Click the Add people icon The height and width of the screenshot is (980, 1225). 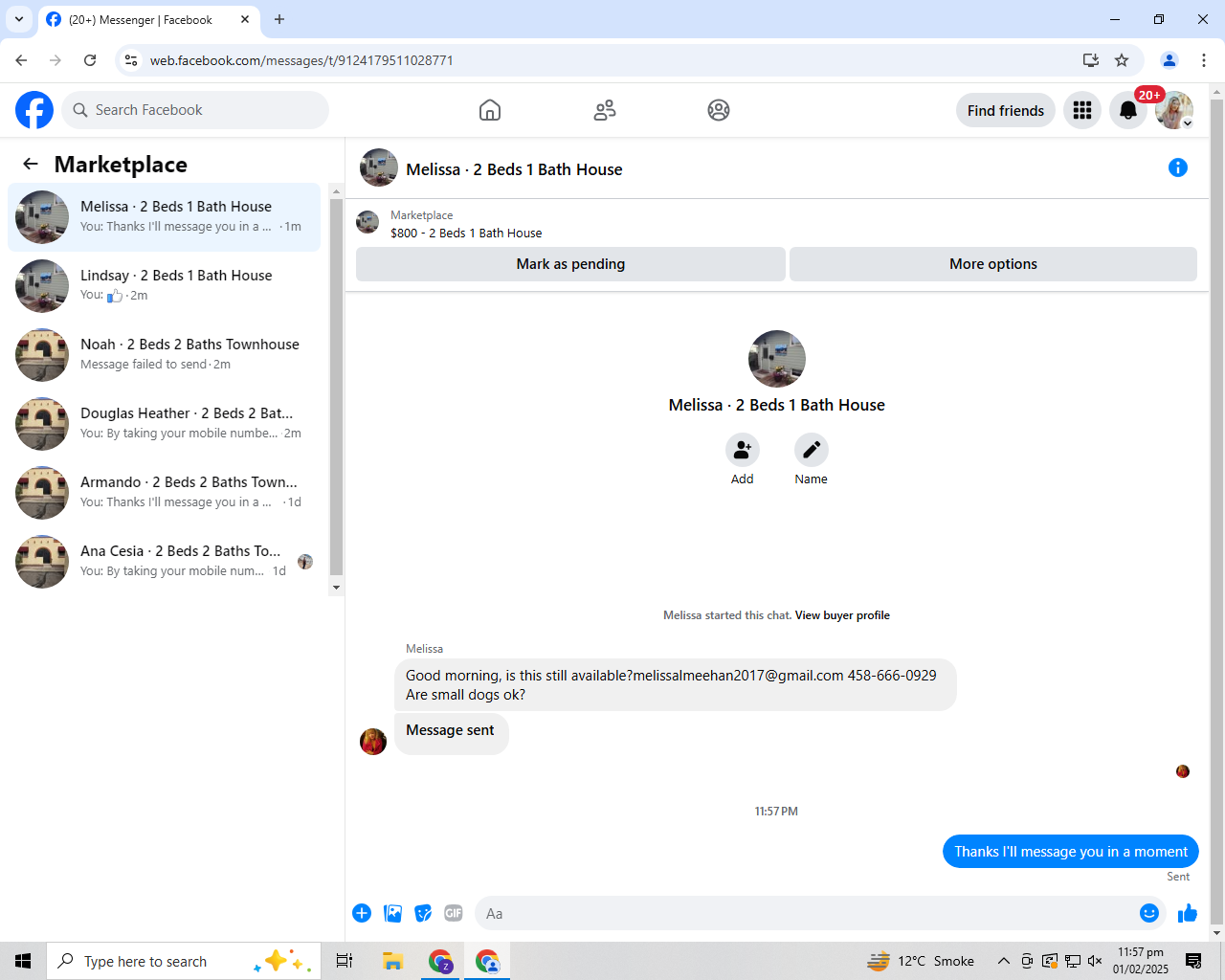point(742,450)
